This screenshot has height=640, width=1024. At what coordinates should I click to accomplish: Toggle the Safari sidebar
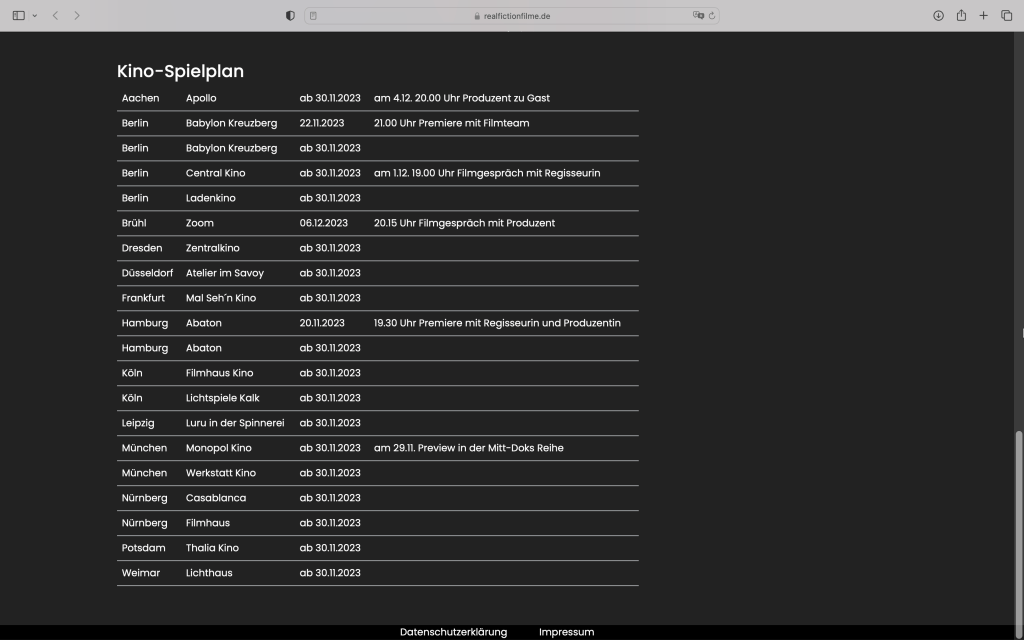(x=18, y=16)
